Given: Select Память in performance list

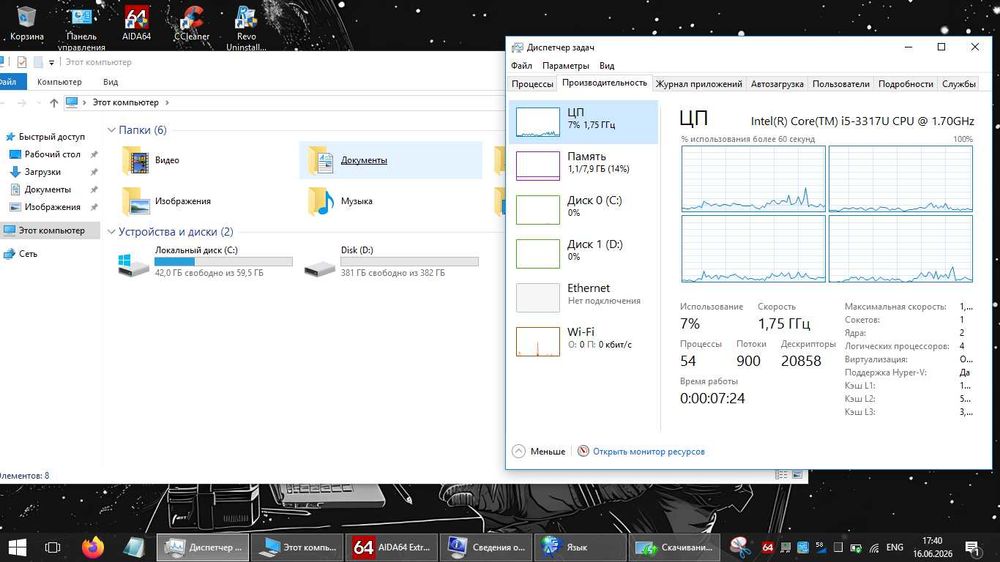Looking at the screenshot, I should 584,165.
